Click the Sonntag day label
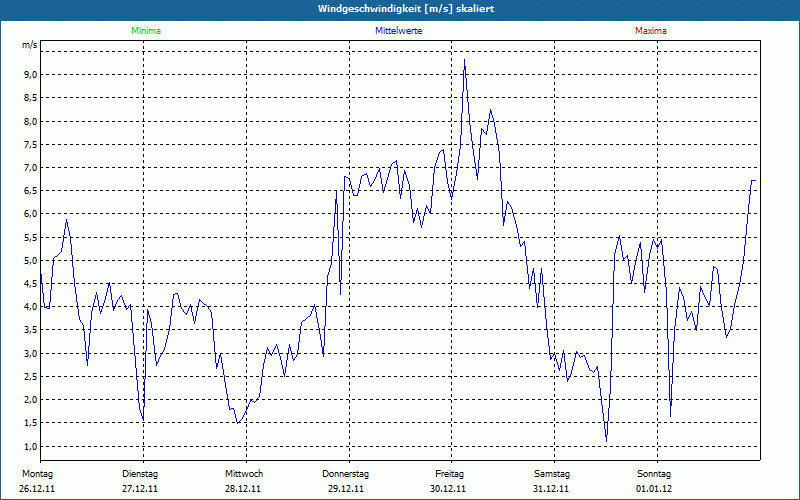800x500 pixels. pyautogui.click(x=654, y=474)
